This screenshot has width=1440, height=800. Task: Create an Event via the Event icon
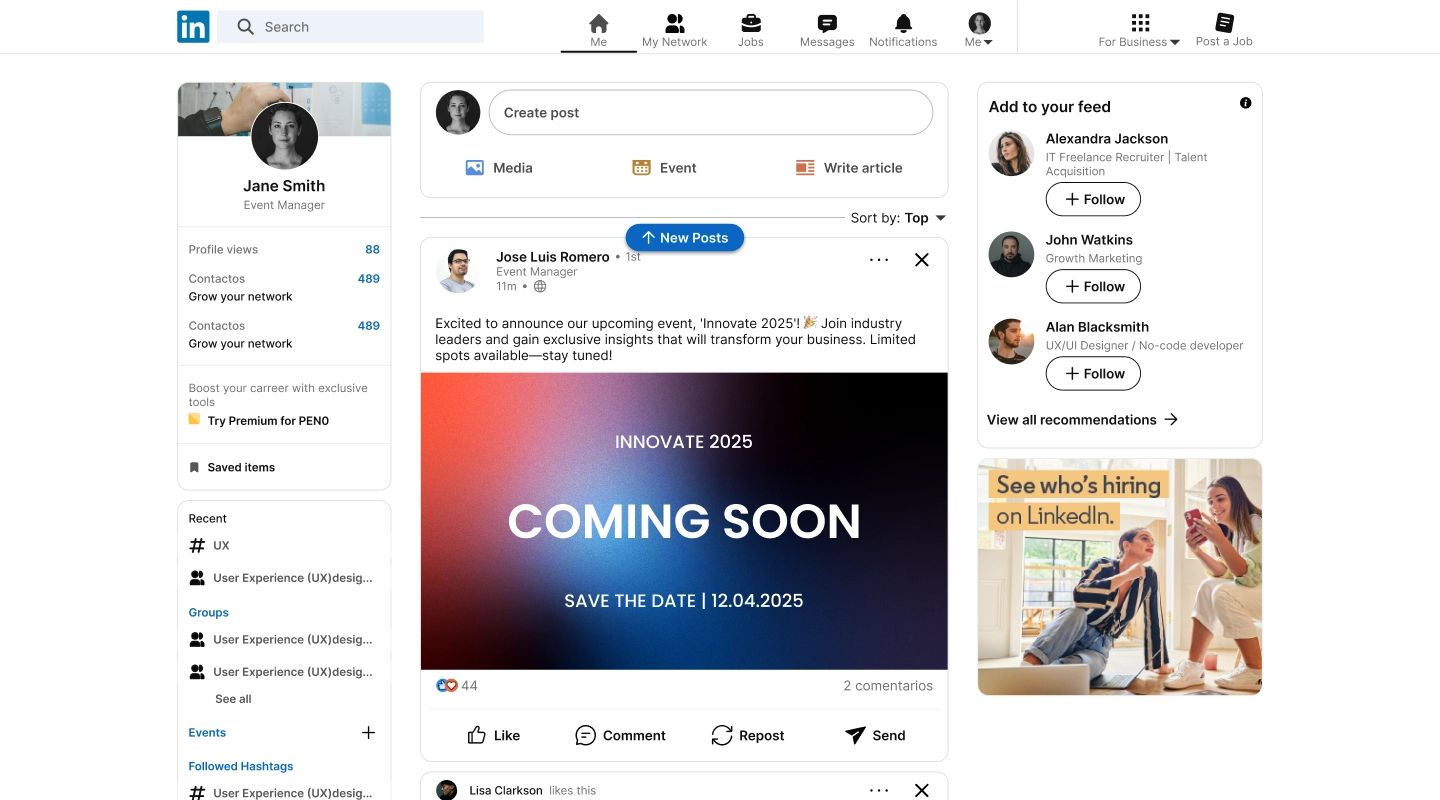[641, 167]
